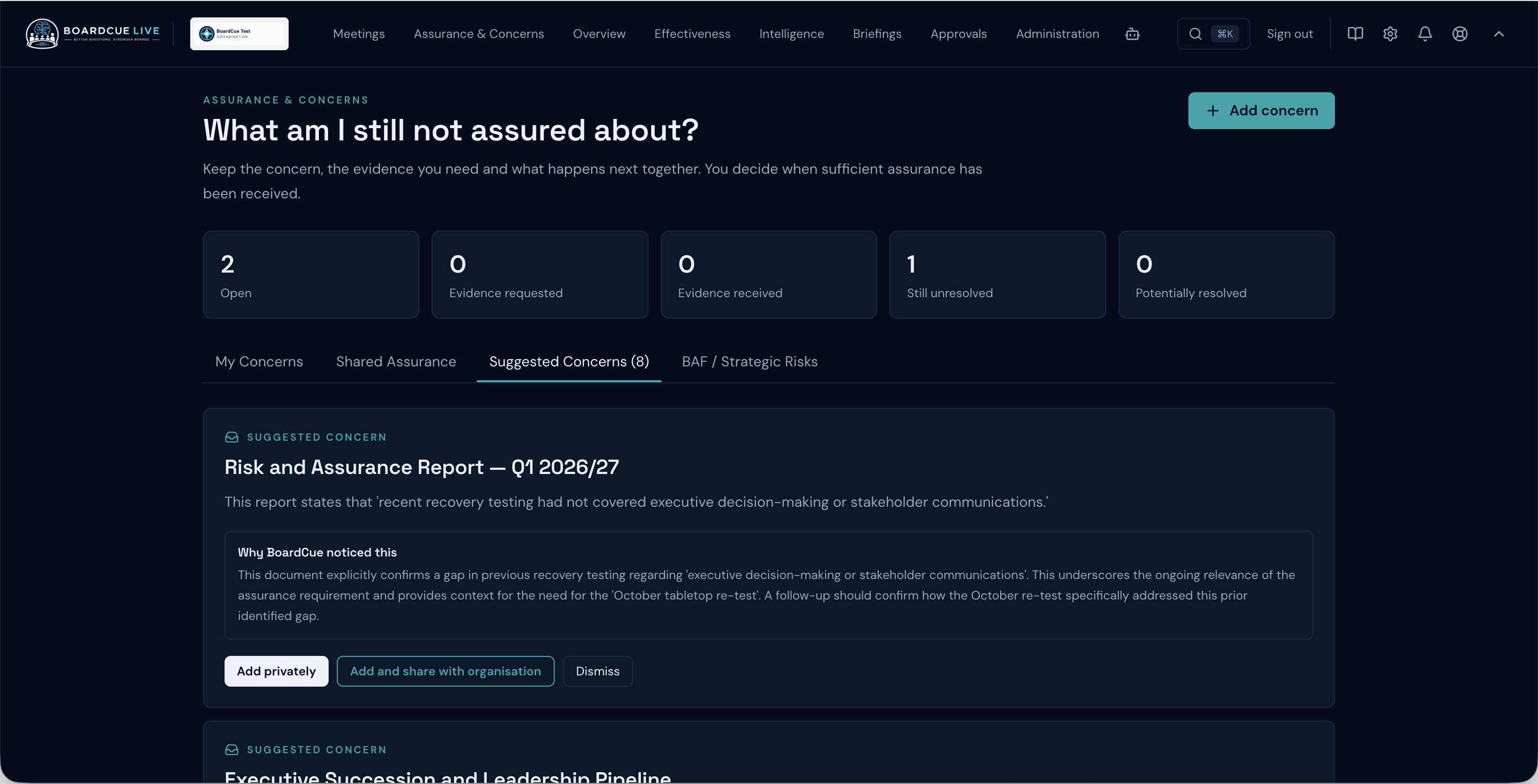
Task: Click Add and share with organisation
Action: pos(446,671)
